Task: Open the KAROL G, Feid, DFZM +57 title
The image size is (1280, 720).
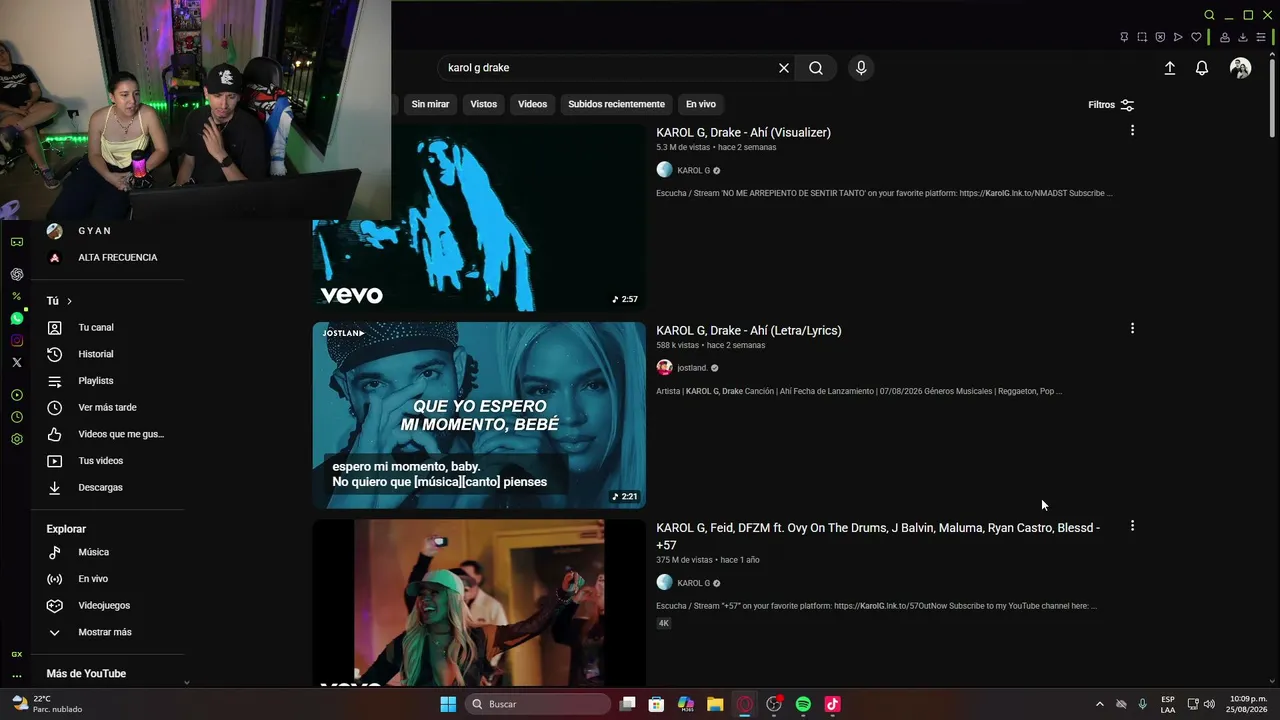Action: coord(878,536)
